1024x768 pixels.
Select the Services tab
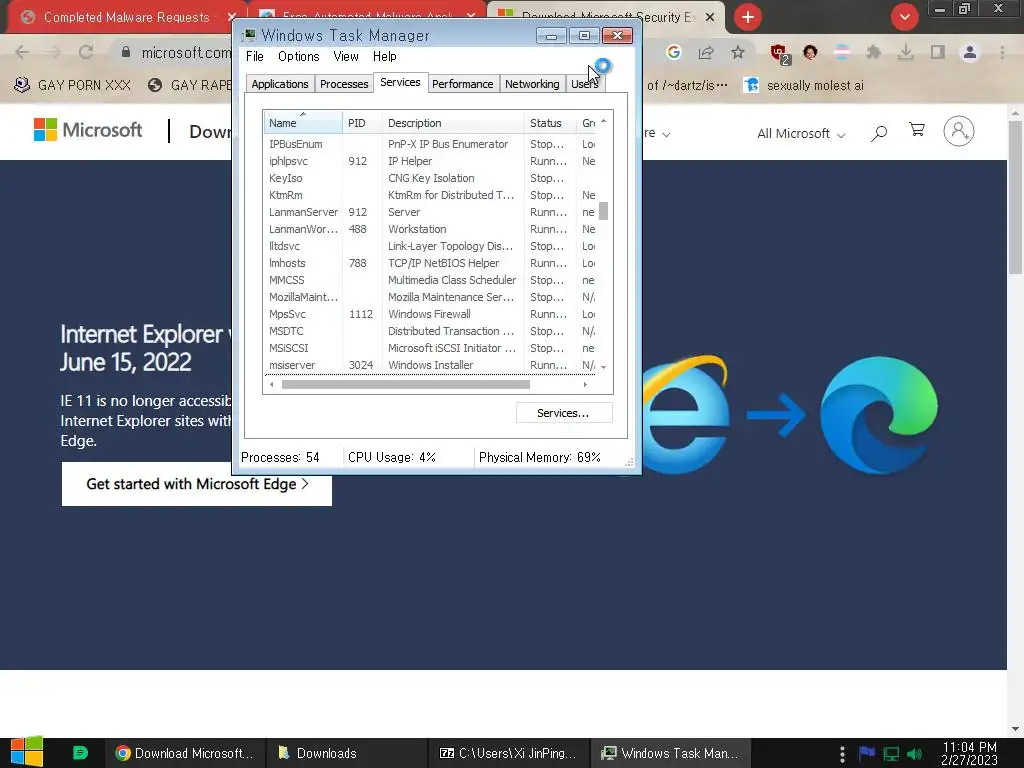pos(400,82)
